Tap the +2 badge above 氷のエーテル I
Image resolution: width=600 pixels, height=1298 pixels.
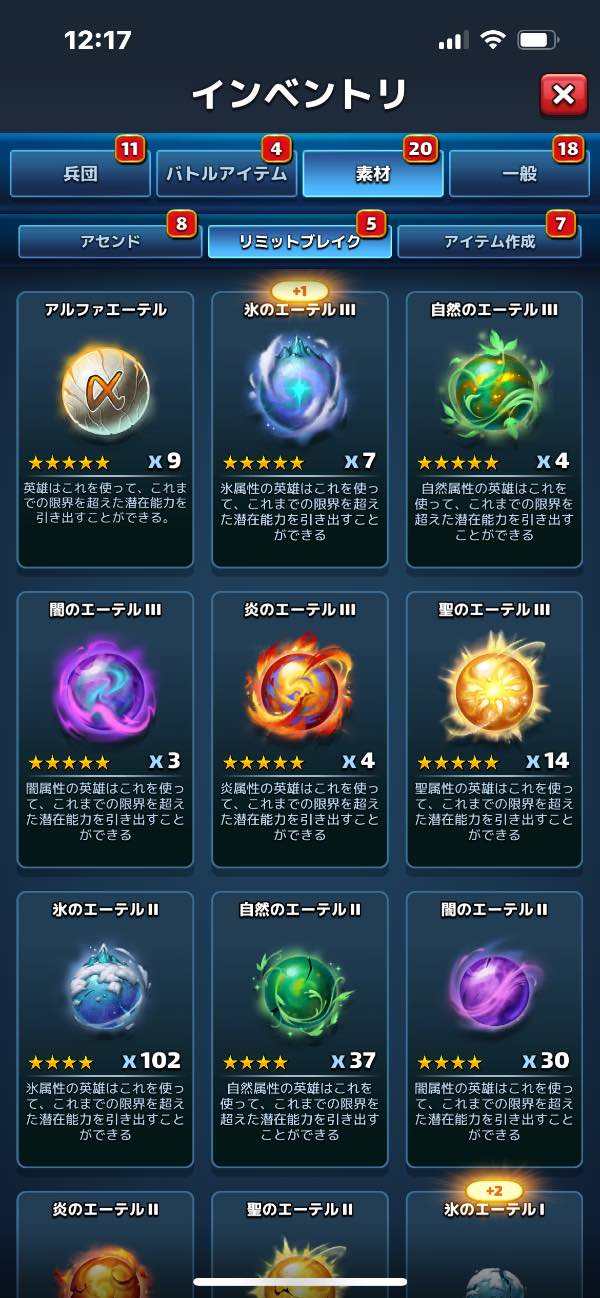494,1191
